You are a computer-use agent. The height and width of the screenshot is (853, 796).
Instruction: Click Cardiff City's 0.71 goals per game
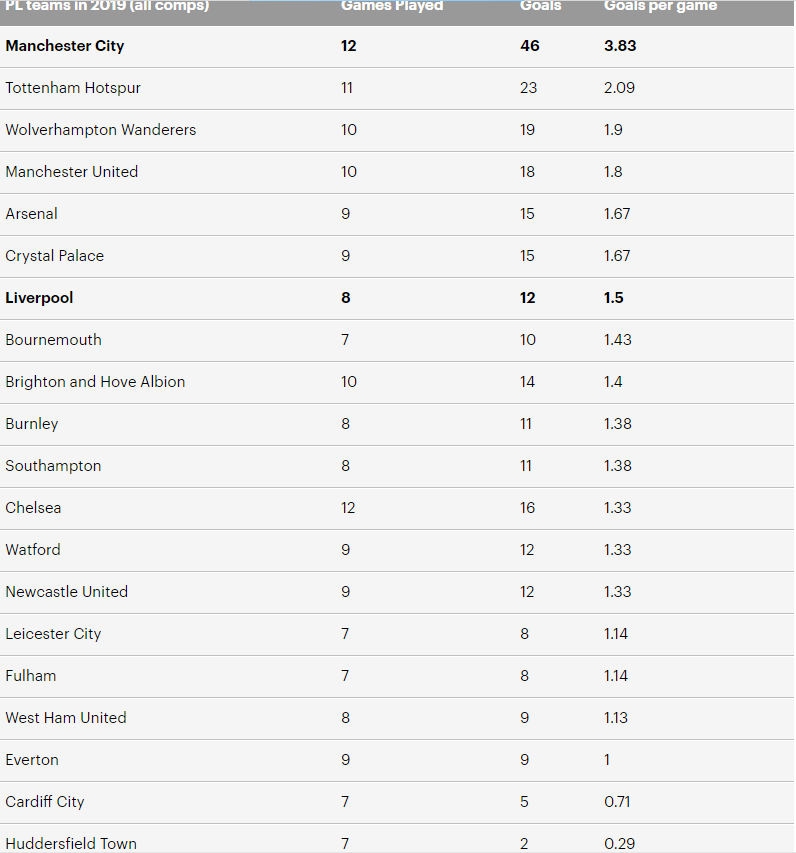pos(617,802)
